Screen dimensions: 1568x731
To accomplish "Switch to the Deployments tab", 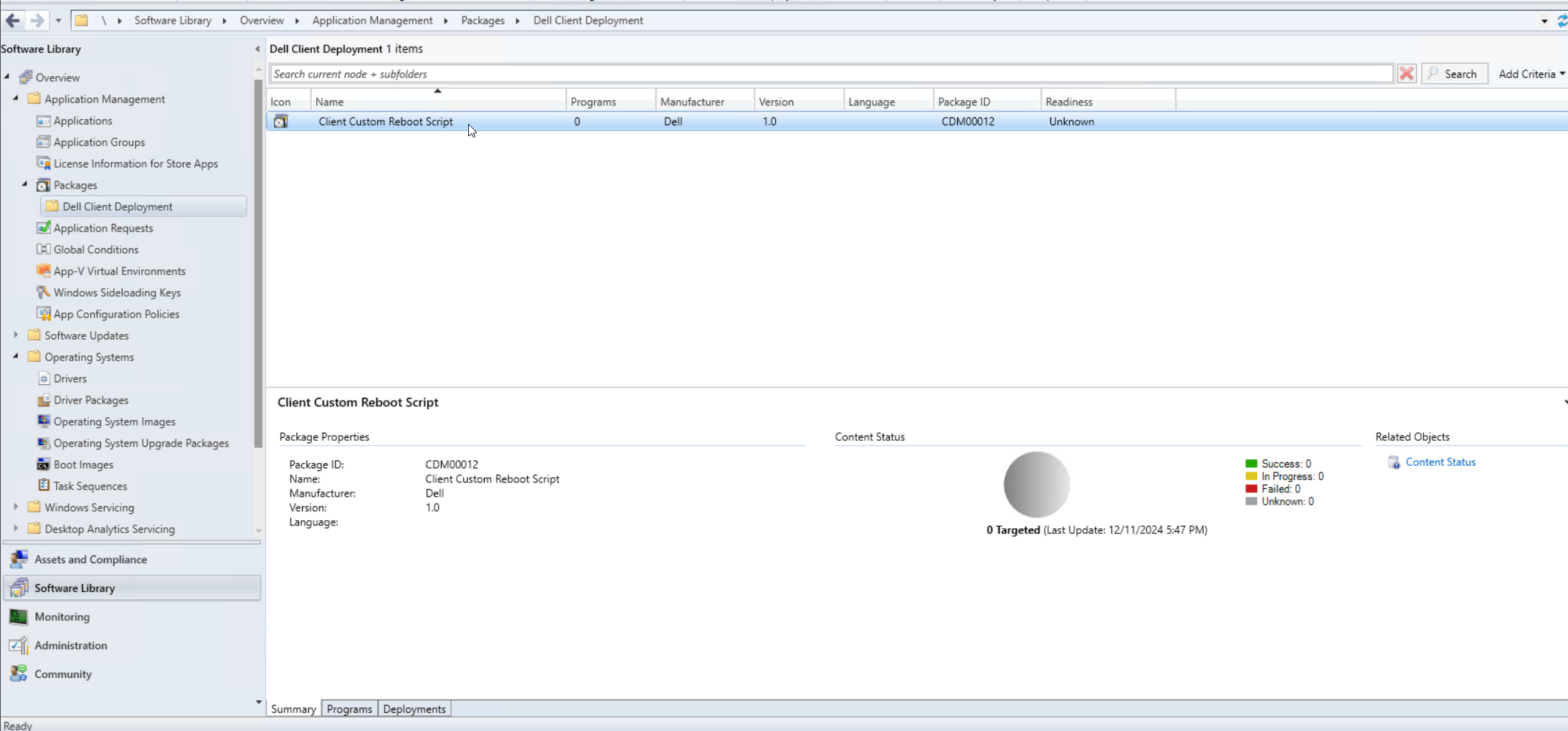I will click(414, 708).
